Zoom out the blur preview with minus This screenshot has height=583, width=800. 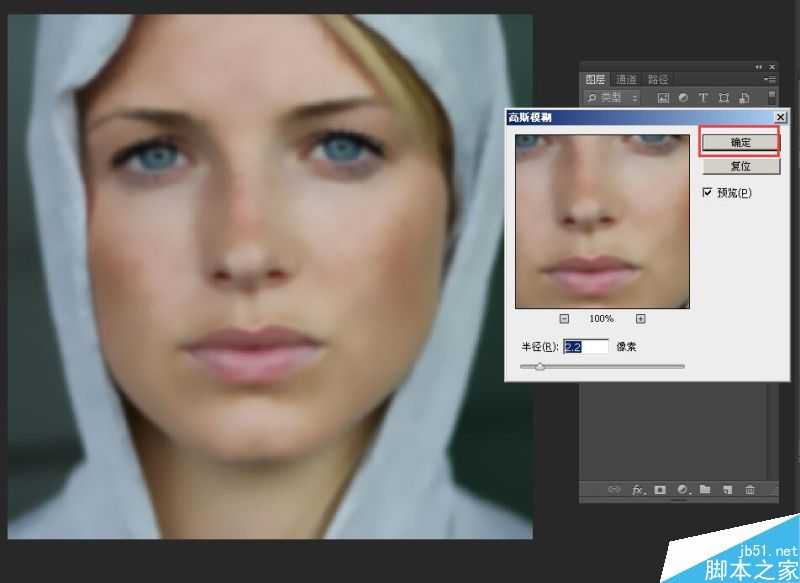click(x=564, y=319)
